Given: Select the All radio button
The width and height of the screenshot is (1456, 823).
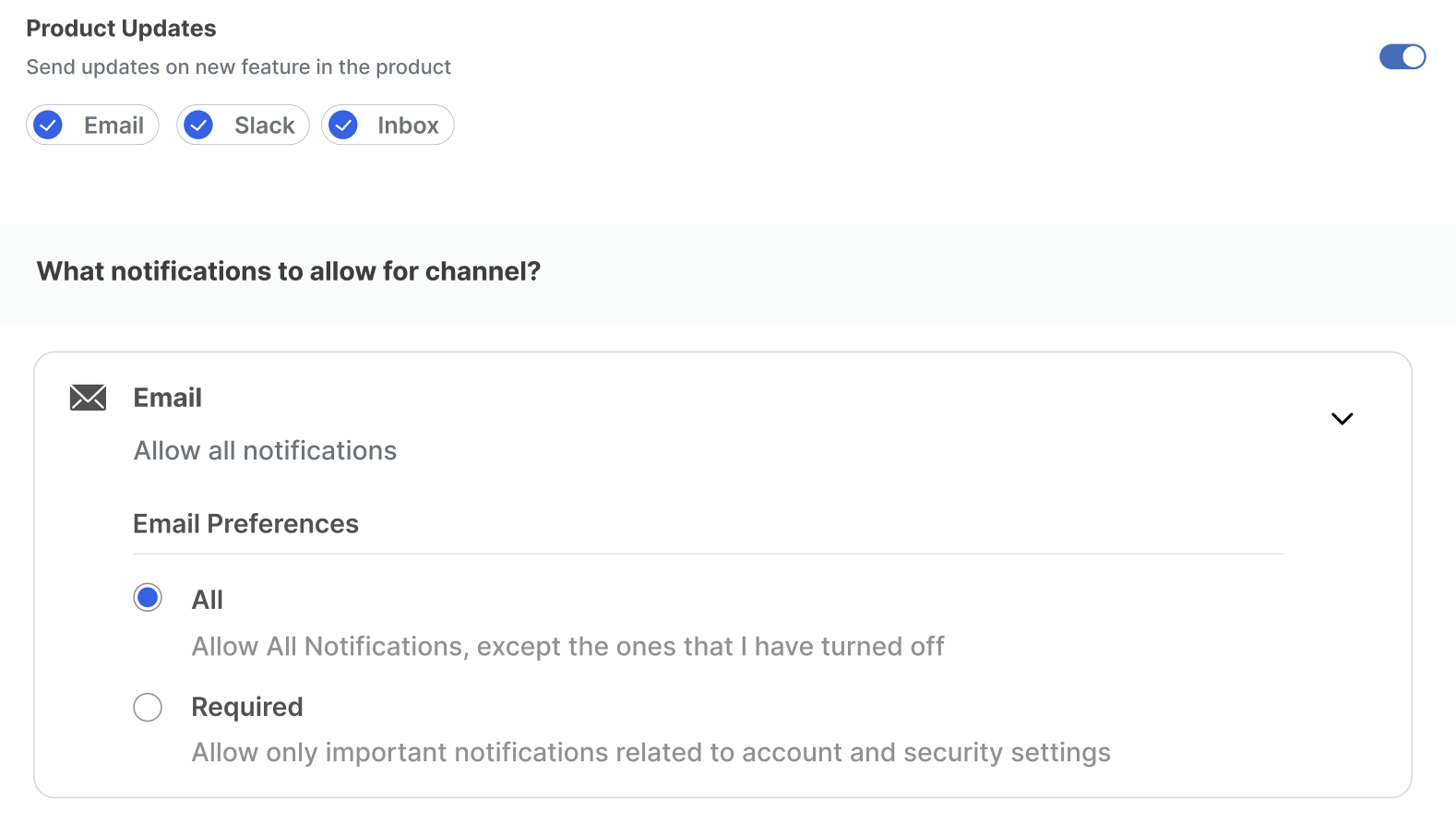Looking at the screenshot, I should pyautogui.click(x=148, y=598).
